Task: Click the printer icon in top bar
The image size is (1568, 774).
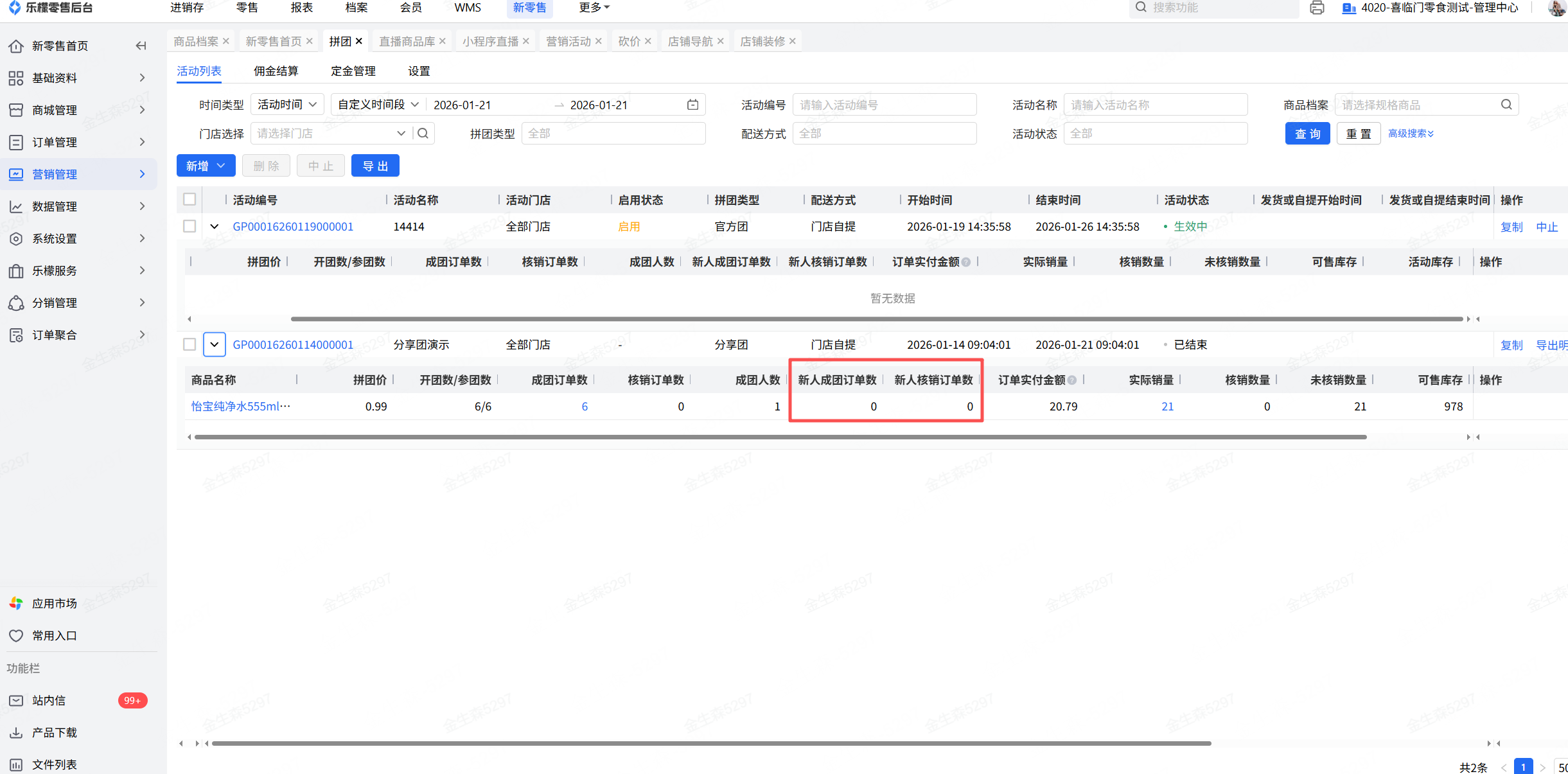Action: [1317, 8]
